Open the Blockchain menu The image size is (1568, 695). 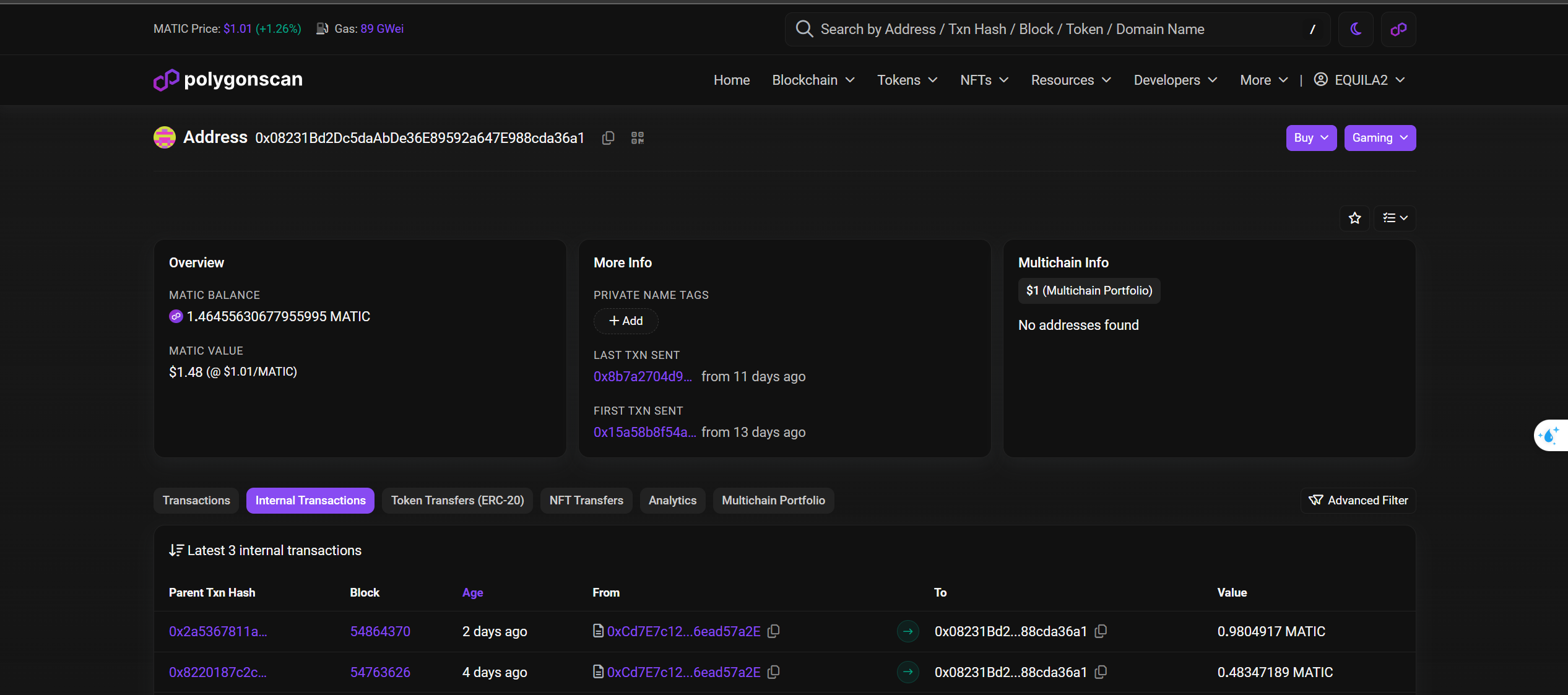point(813,80)
